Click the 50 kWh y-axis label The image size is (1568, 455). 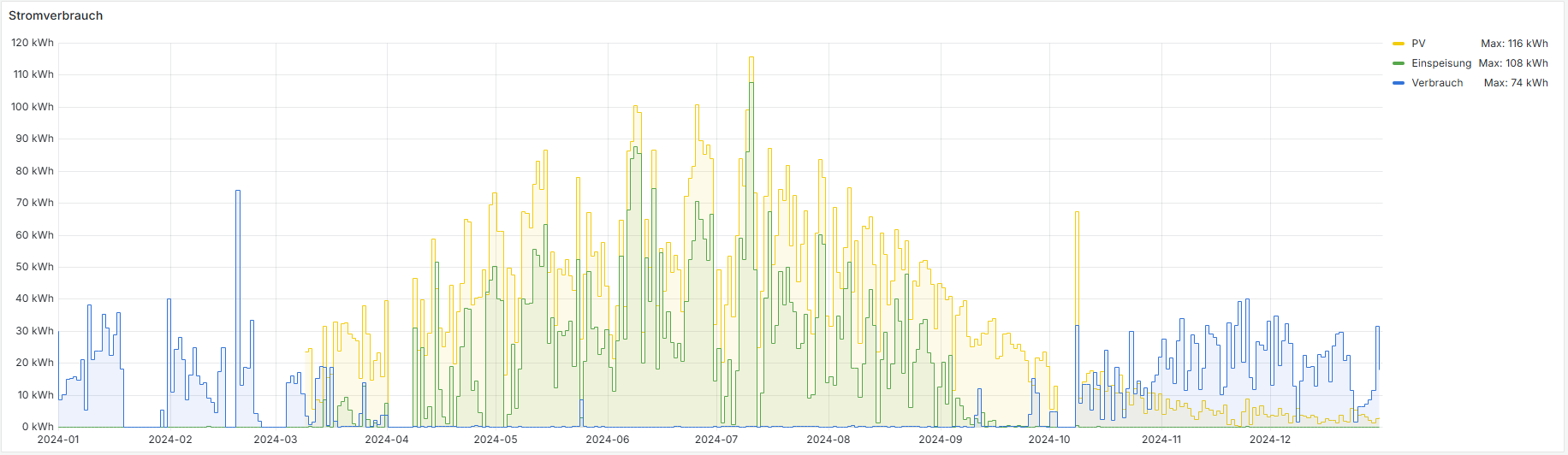(x=34, y=267)
